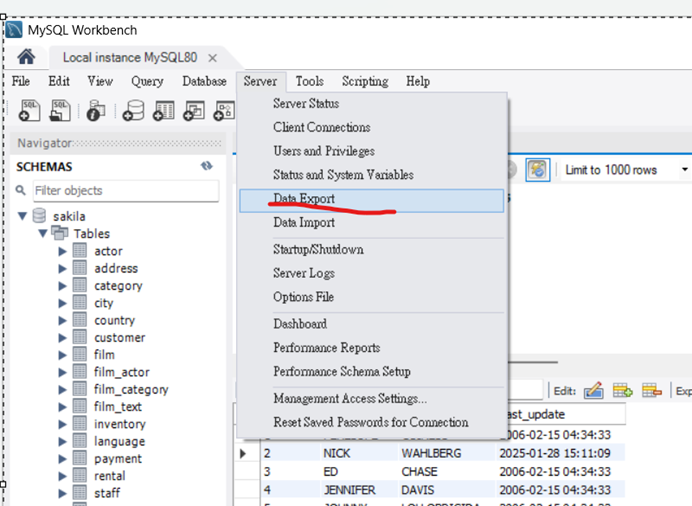Open Status and System Variables
Image resolution: width=692 pixels, height=506 pixels.
(372, 175)
